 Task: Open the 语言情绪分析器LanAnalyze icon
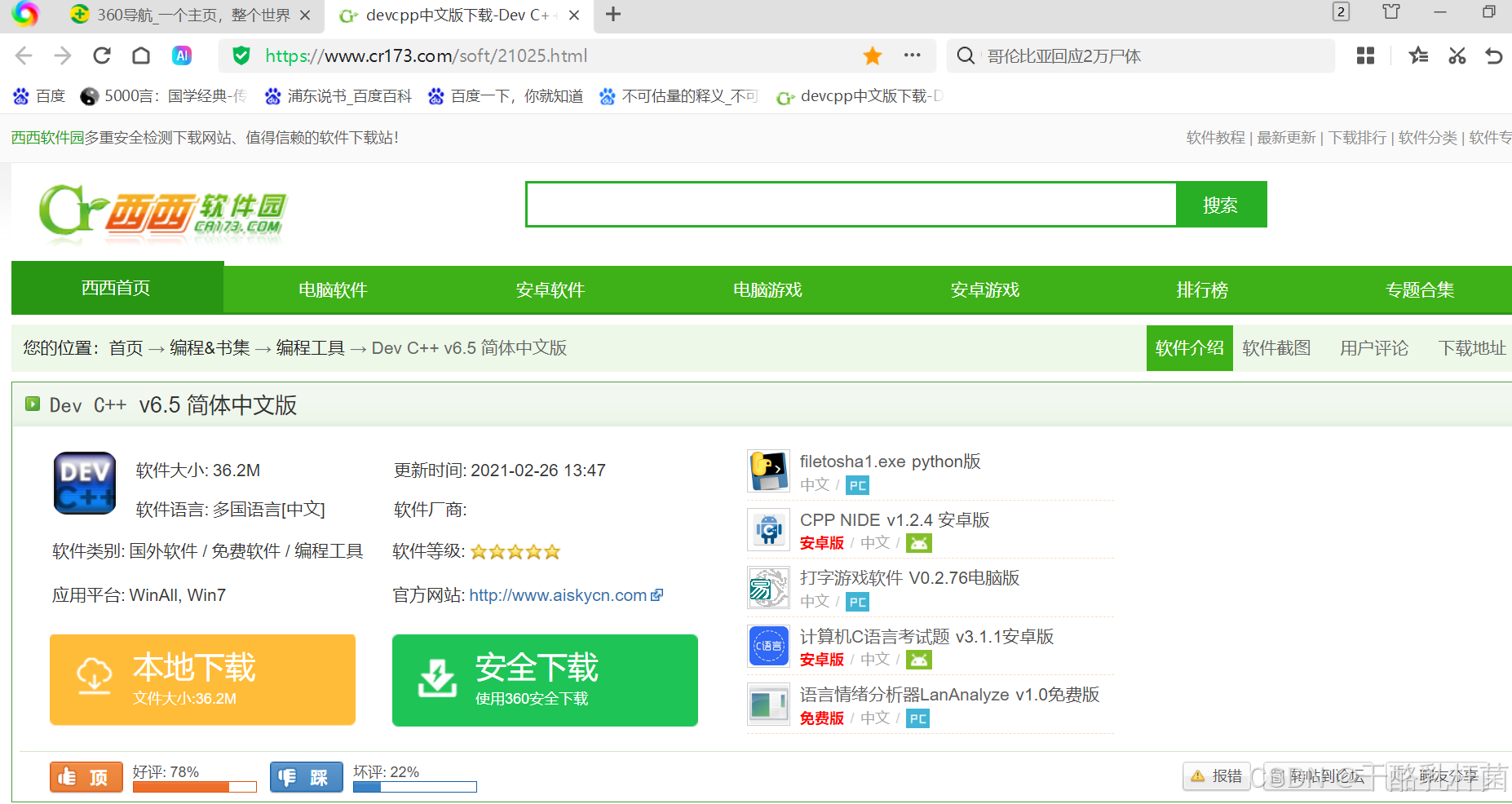[769, 705]
